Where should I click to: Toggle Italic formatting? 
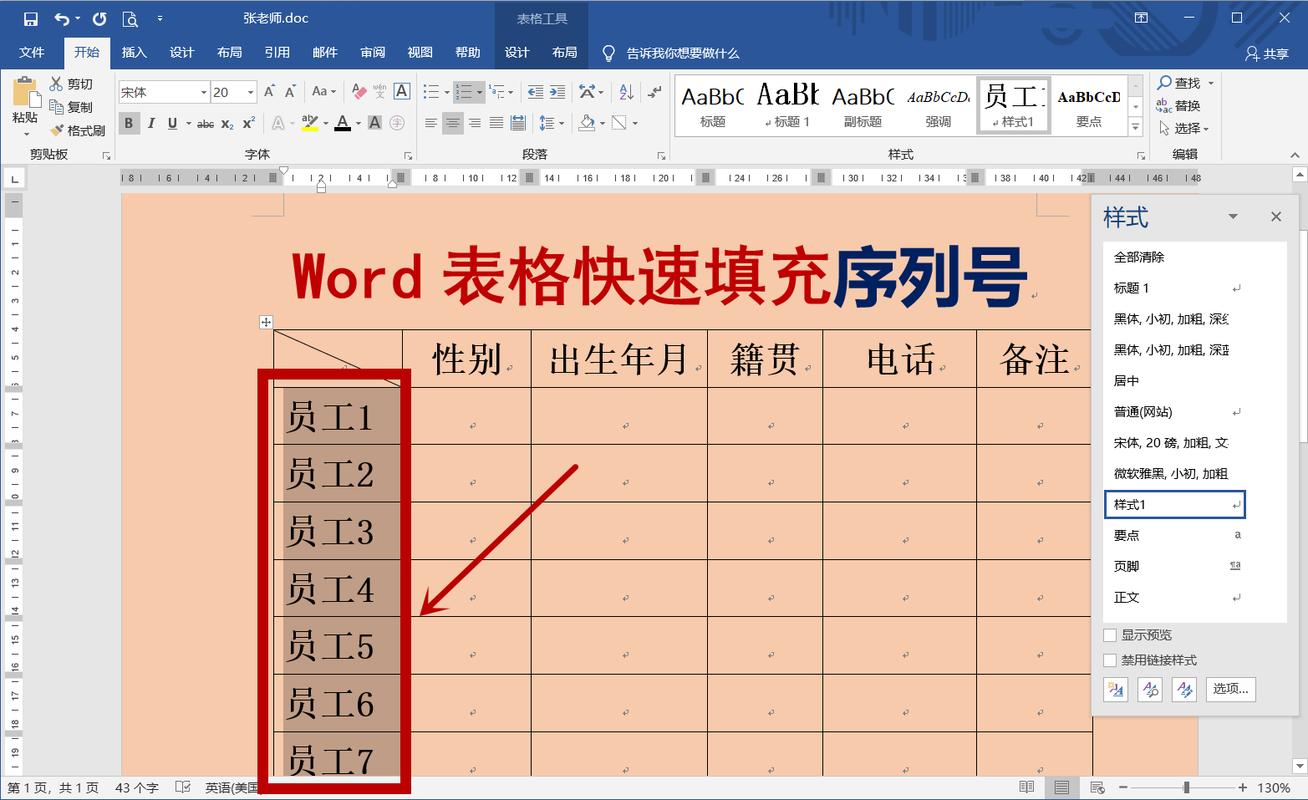pos(151,123)
